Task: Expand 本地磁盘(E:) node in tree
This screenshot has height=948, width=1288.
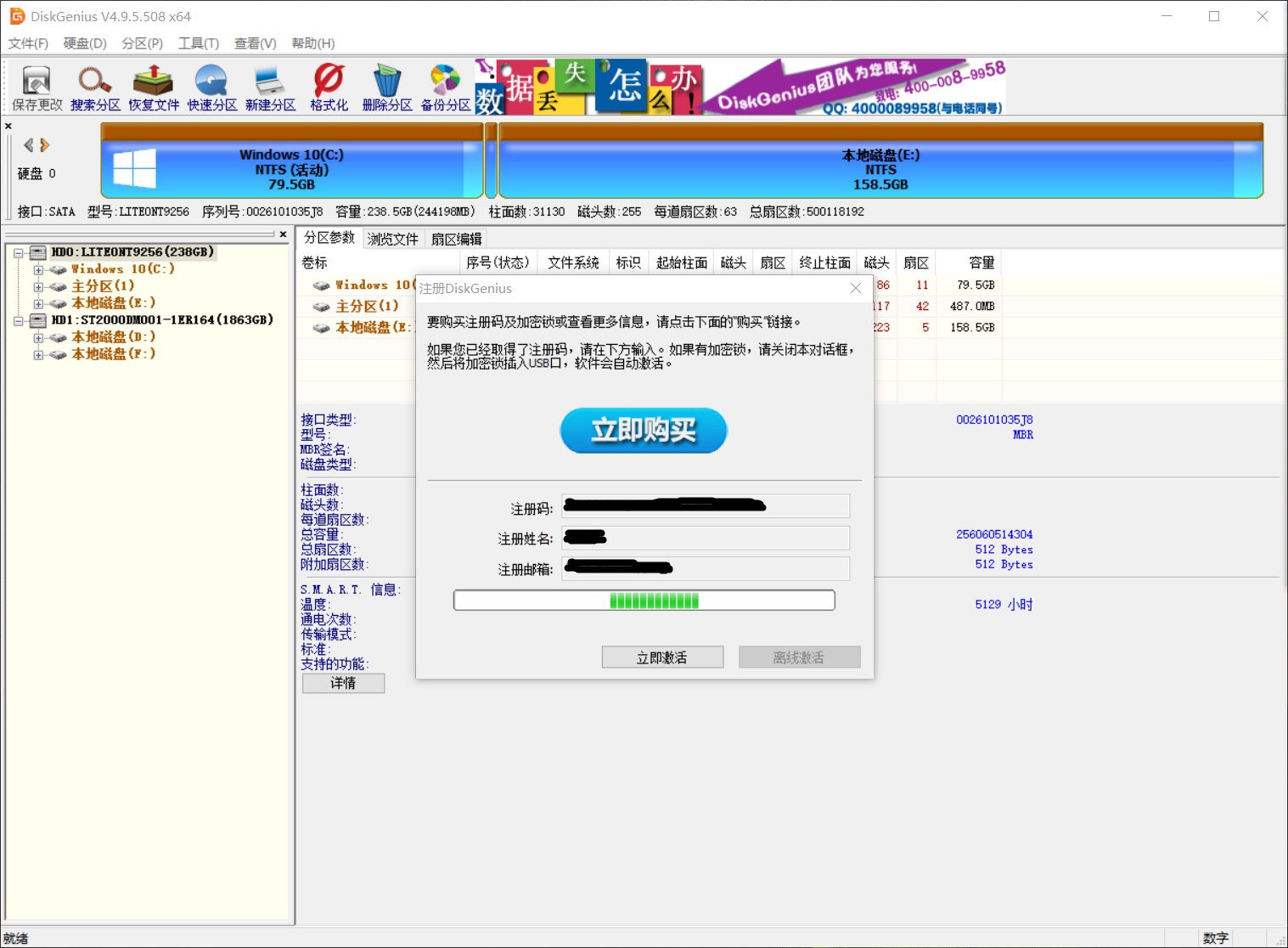Action: click(x=38, y=303)
